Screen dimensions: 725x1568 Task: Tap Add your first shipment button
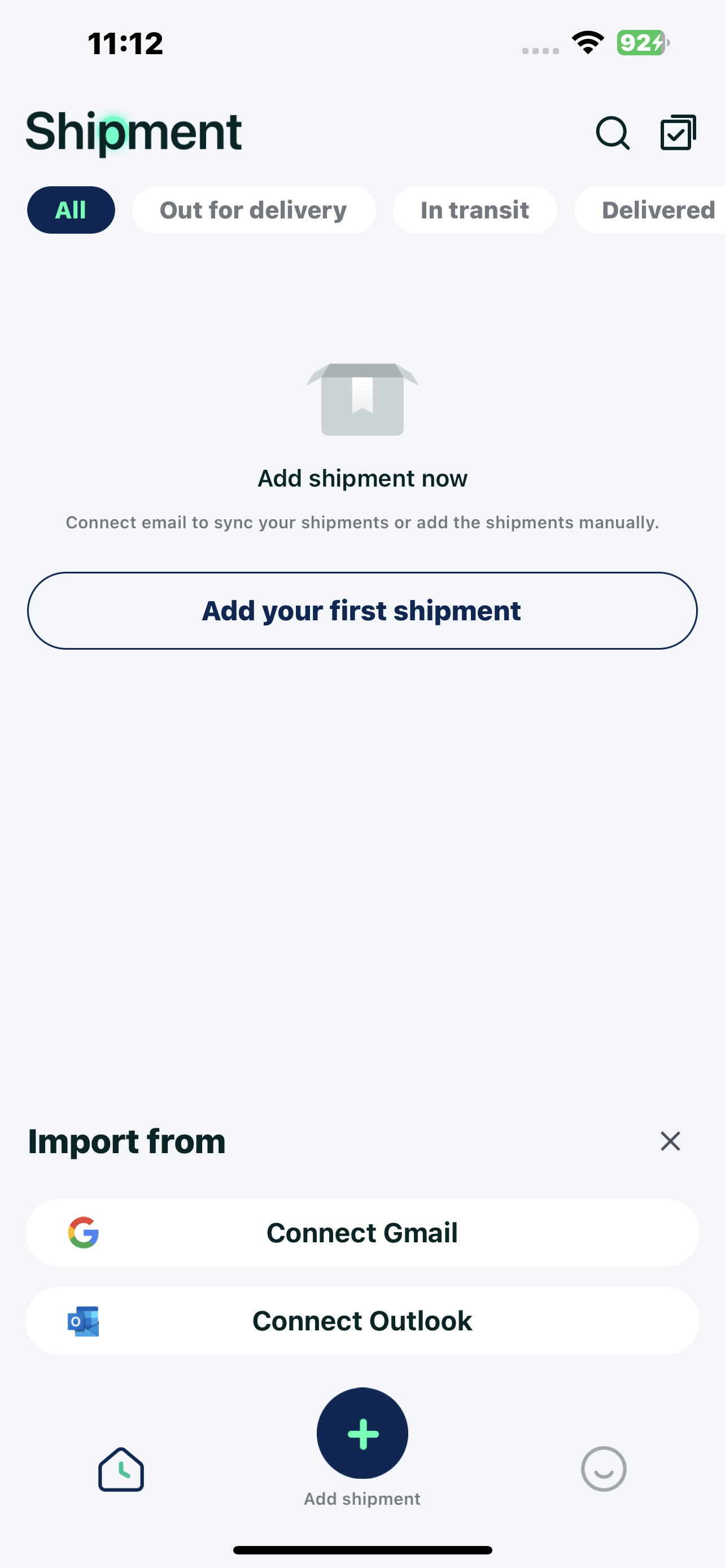click(362, 611)
